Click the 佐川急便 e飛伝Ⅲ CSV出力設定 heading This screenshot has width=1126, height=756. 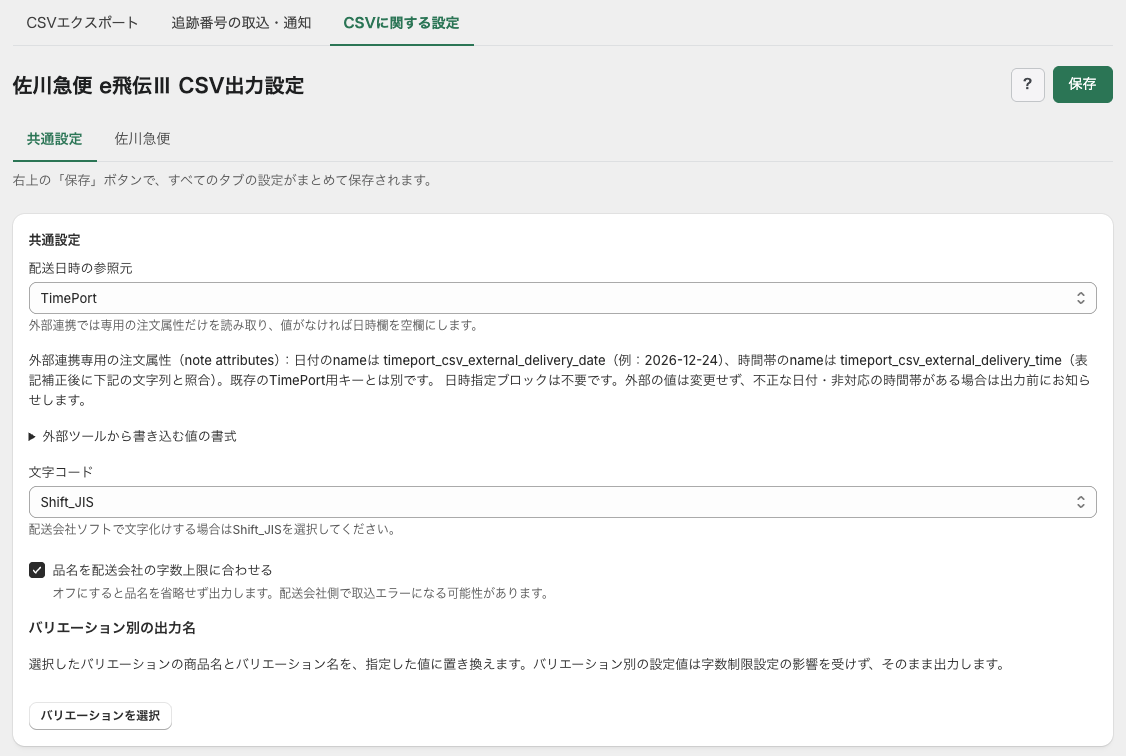point(158,85)
